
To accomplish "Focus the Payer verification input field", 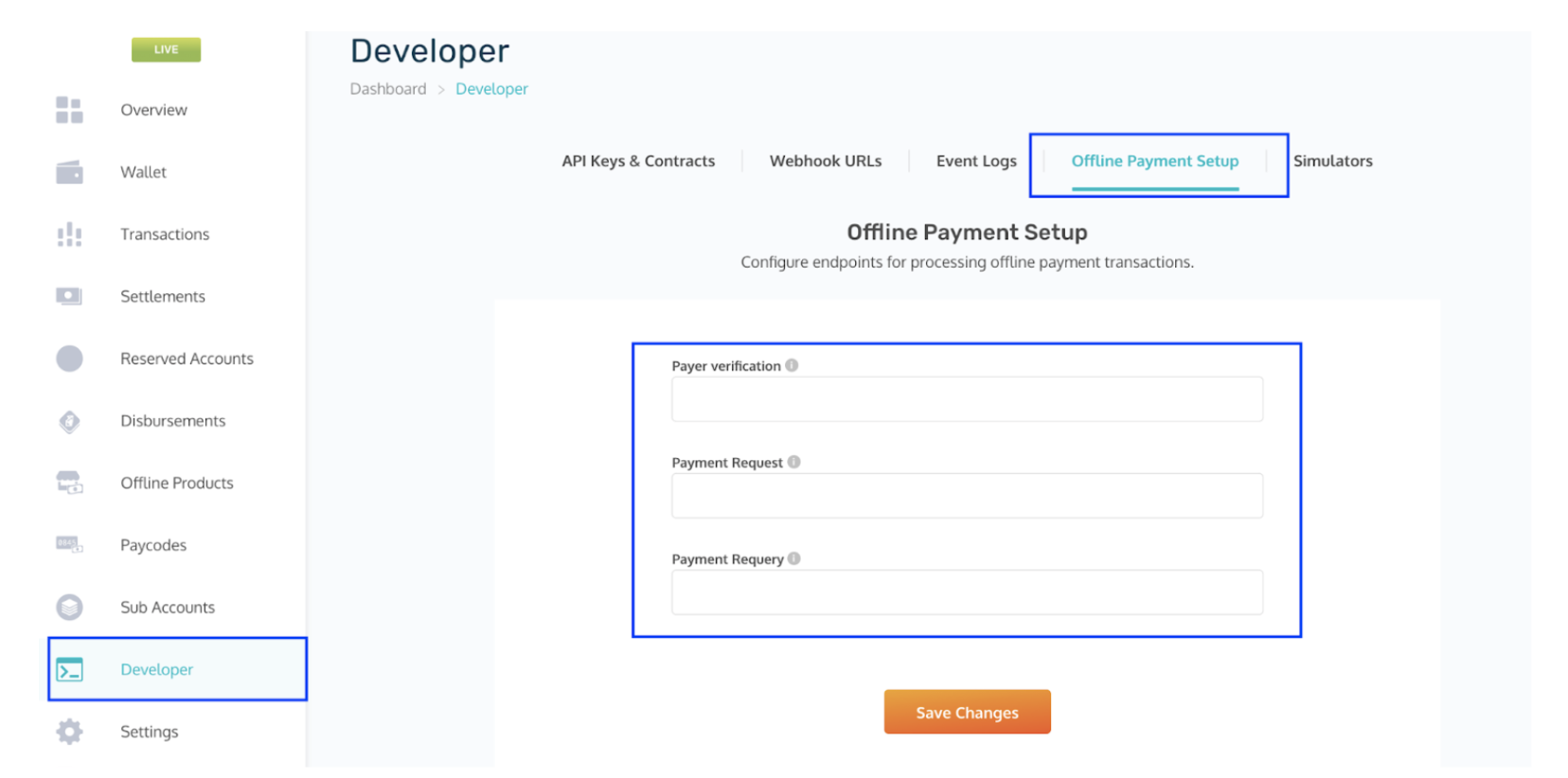I will click(x=966, y=399).
